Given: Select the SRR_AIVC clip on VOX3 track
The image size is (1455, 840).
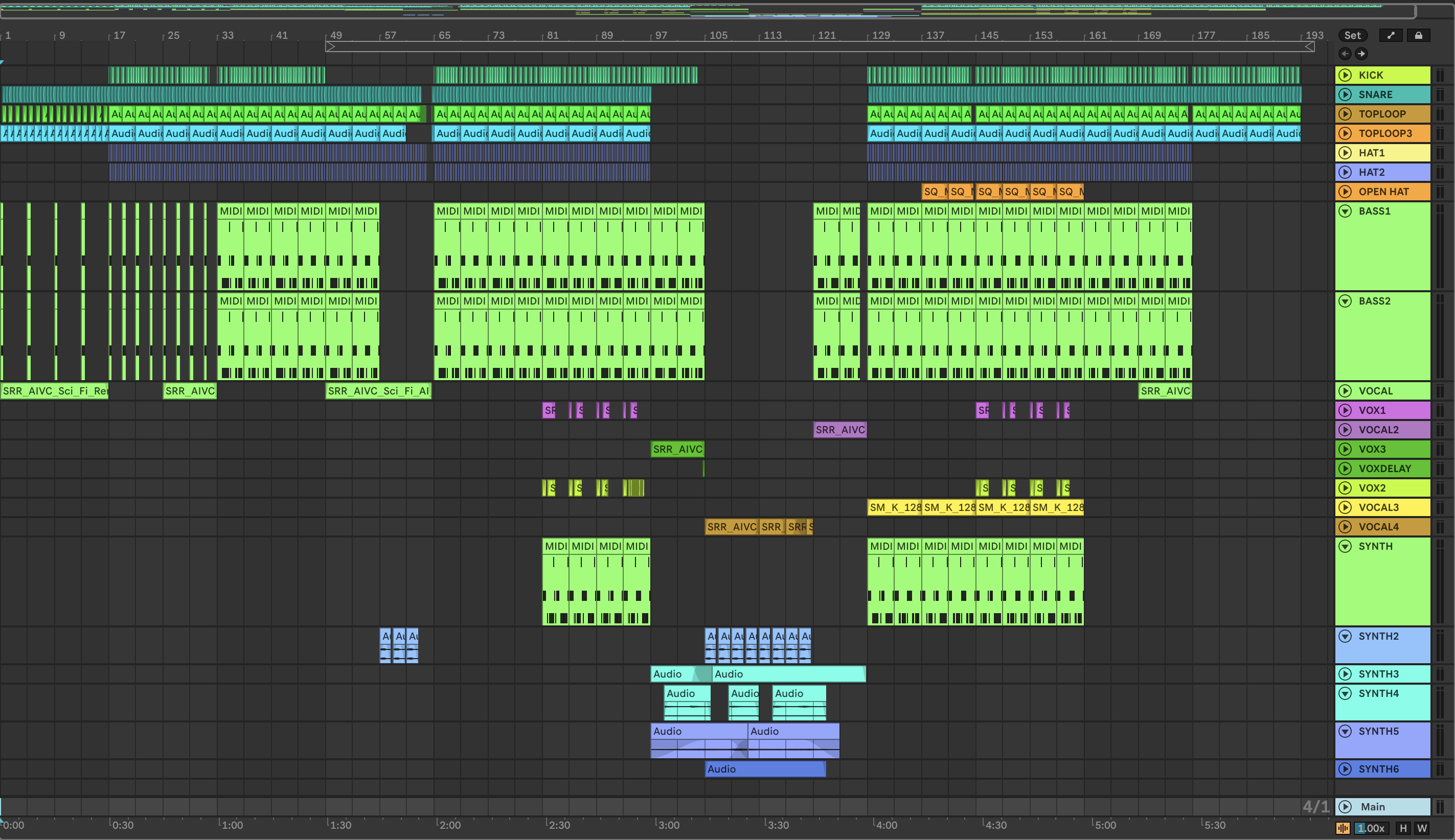Looking at the screenshot, I should click(677, 449).
